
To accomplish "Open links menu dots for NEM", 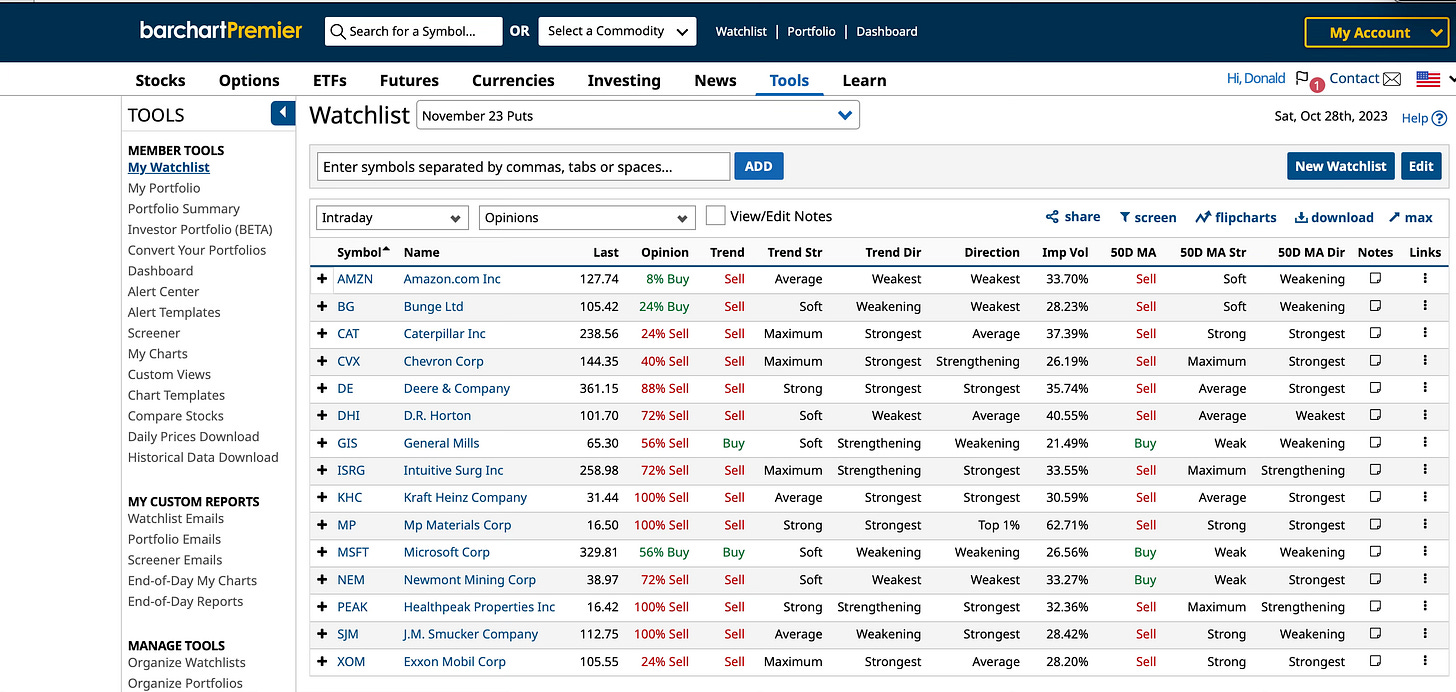I will click(1425, 579).
